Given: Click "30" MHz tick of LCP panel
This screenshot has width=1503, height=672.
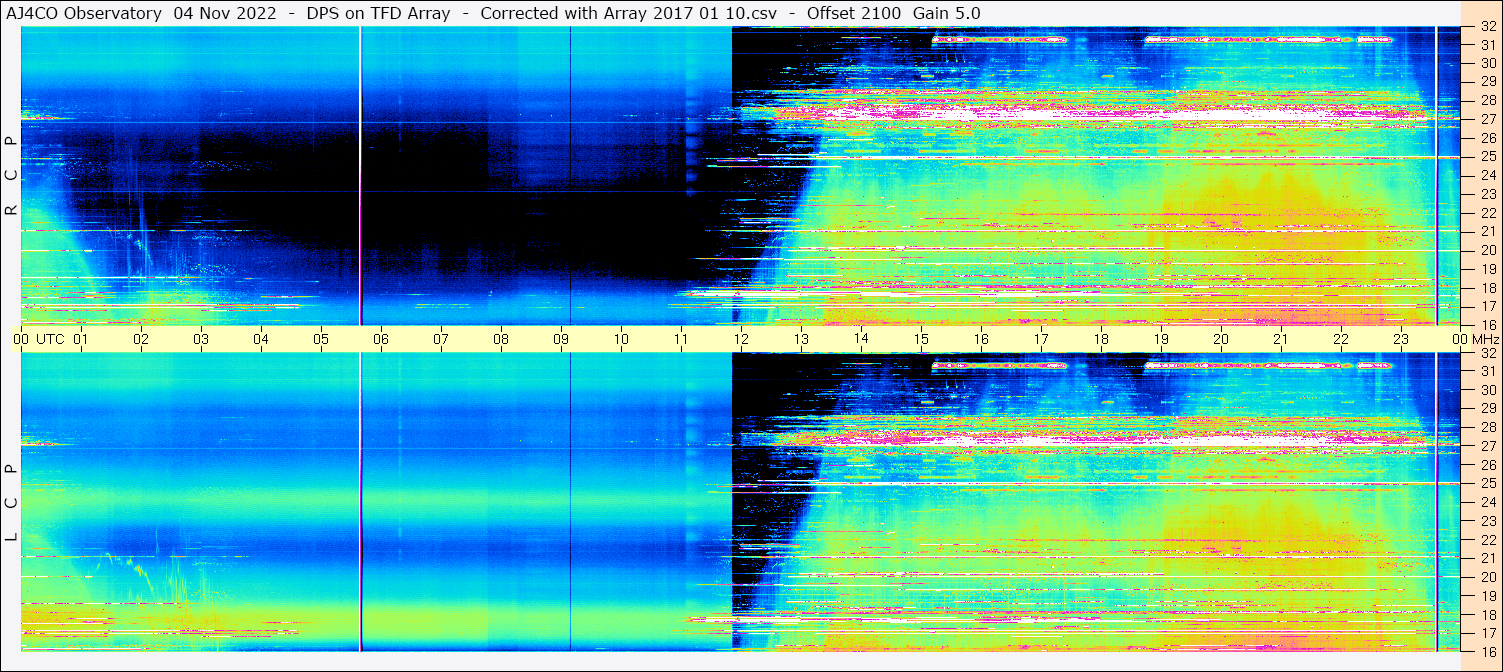Looking at the screenshot, I should pyautogui.click(x=1488, y=390).
